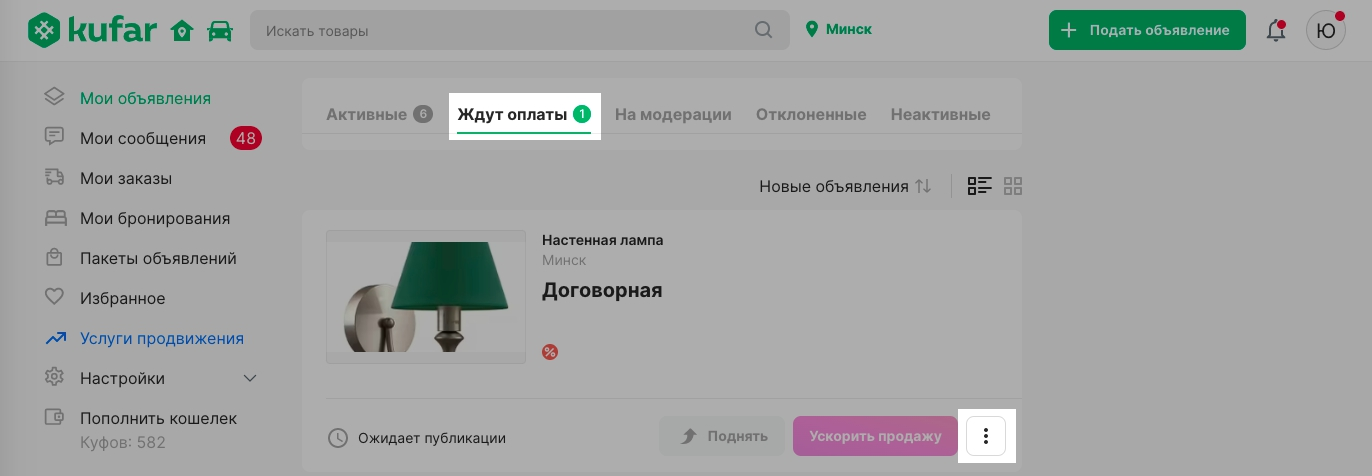Open 'Избранное' in sidebar
The width and height of the screenshot is (1372, 476).
pos(123,298)
